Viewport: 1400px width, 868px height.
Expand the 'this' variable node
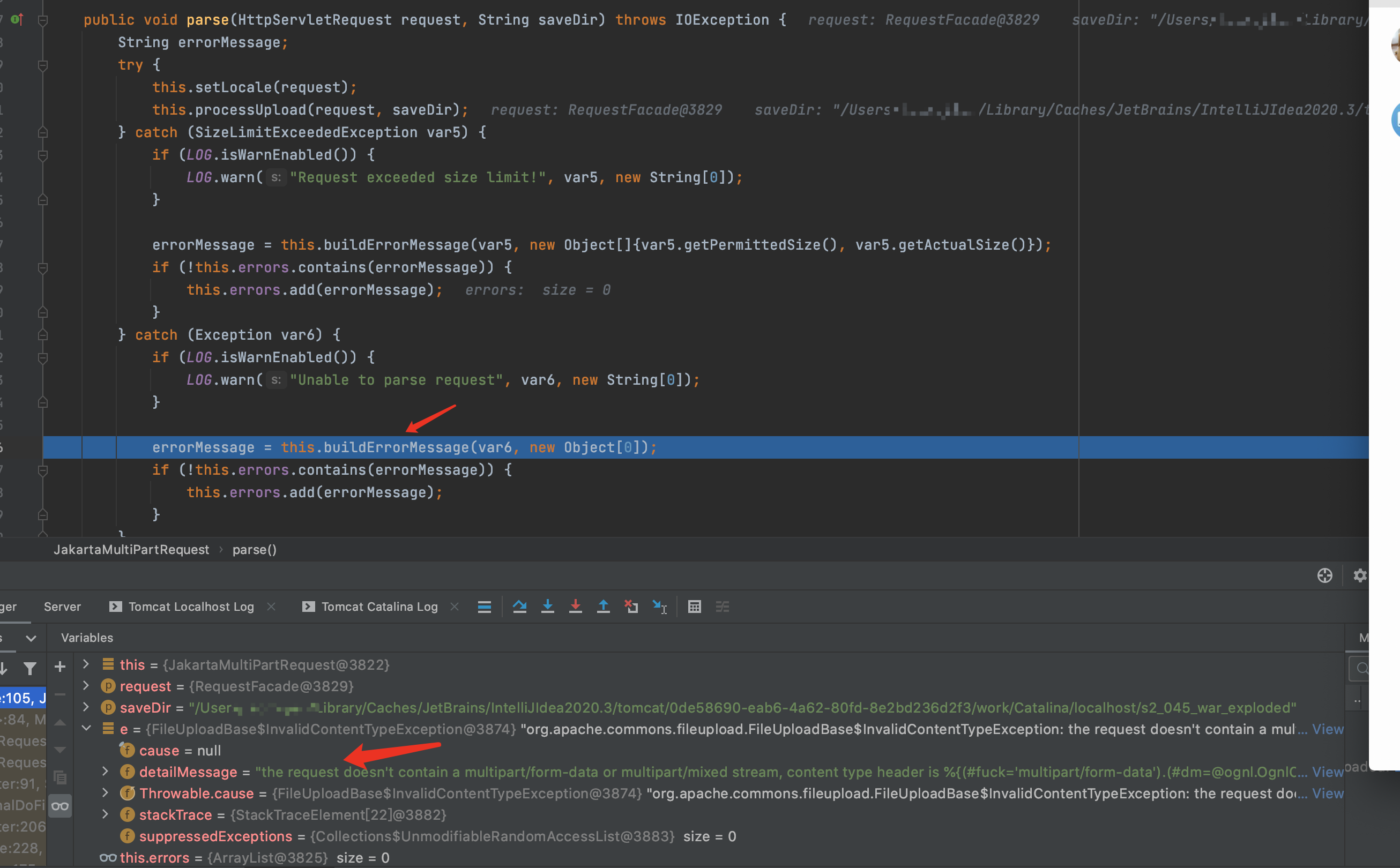pyautogui.click(x=86, y=665)
